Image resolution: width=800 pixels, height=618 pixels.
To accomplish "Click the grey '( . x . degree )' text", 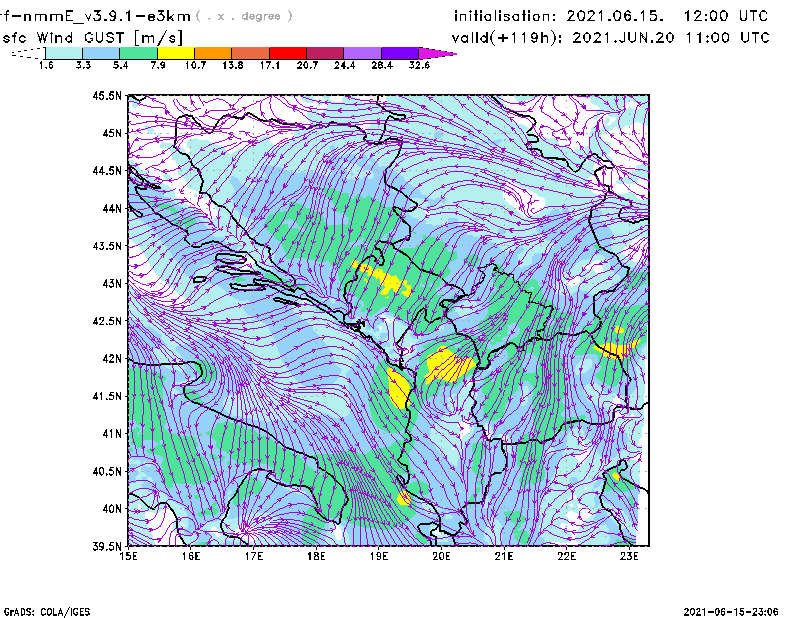I will point(244,16).
